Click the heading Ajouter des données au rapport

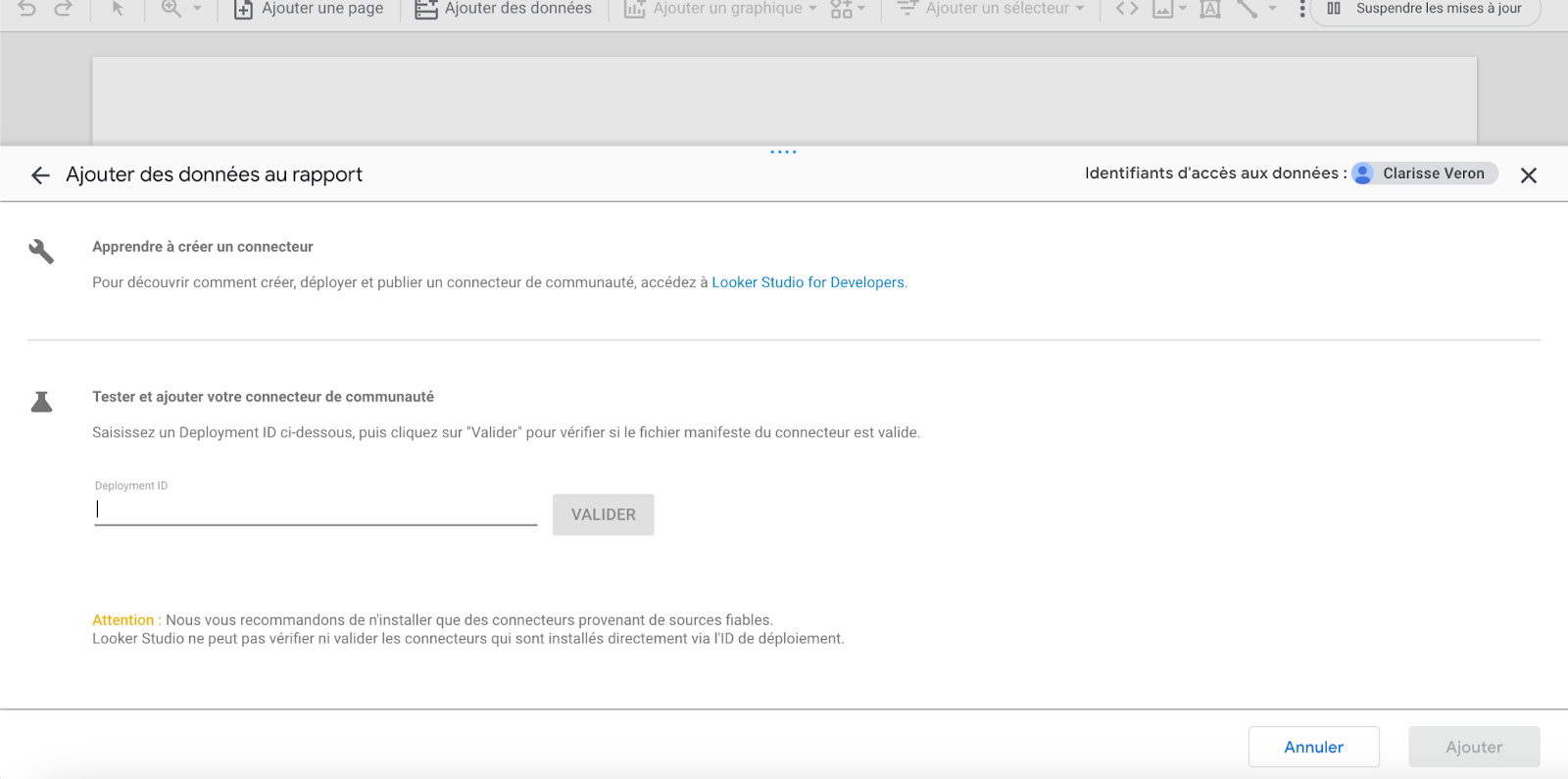214,174
